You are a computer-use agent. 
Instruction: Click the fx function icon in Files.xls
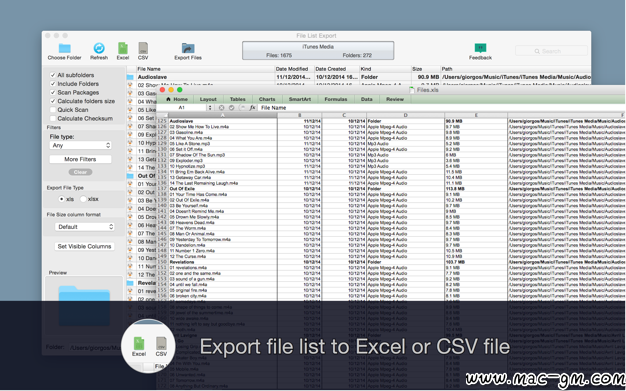pos(252,108)
